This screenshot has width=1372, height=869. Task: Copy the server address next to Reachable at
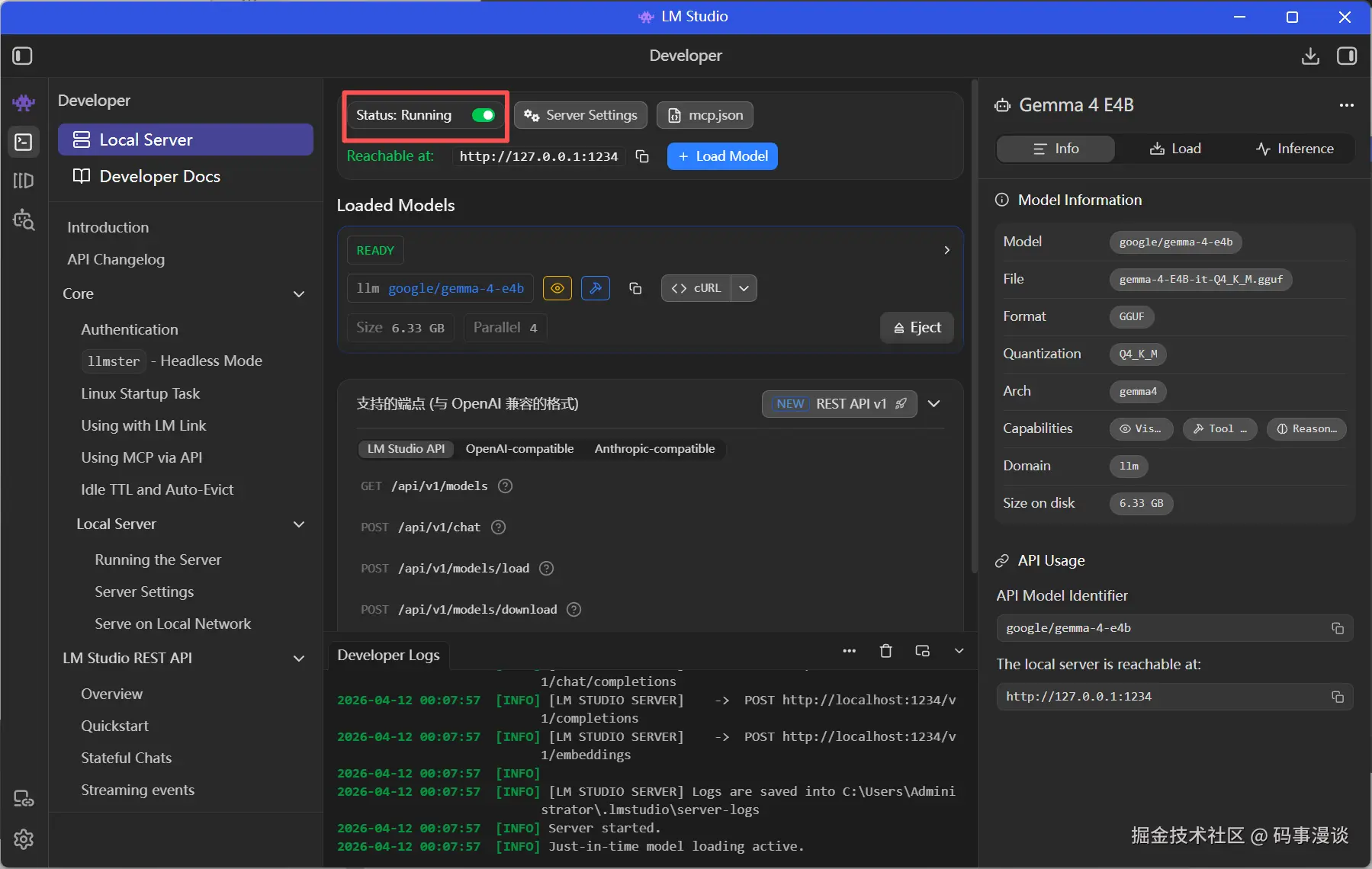click(642, 156)
